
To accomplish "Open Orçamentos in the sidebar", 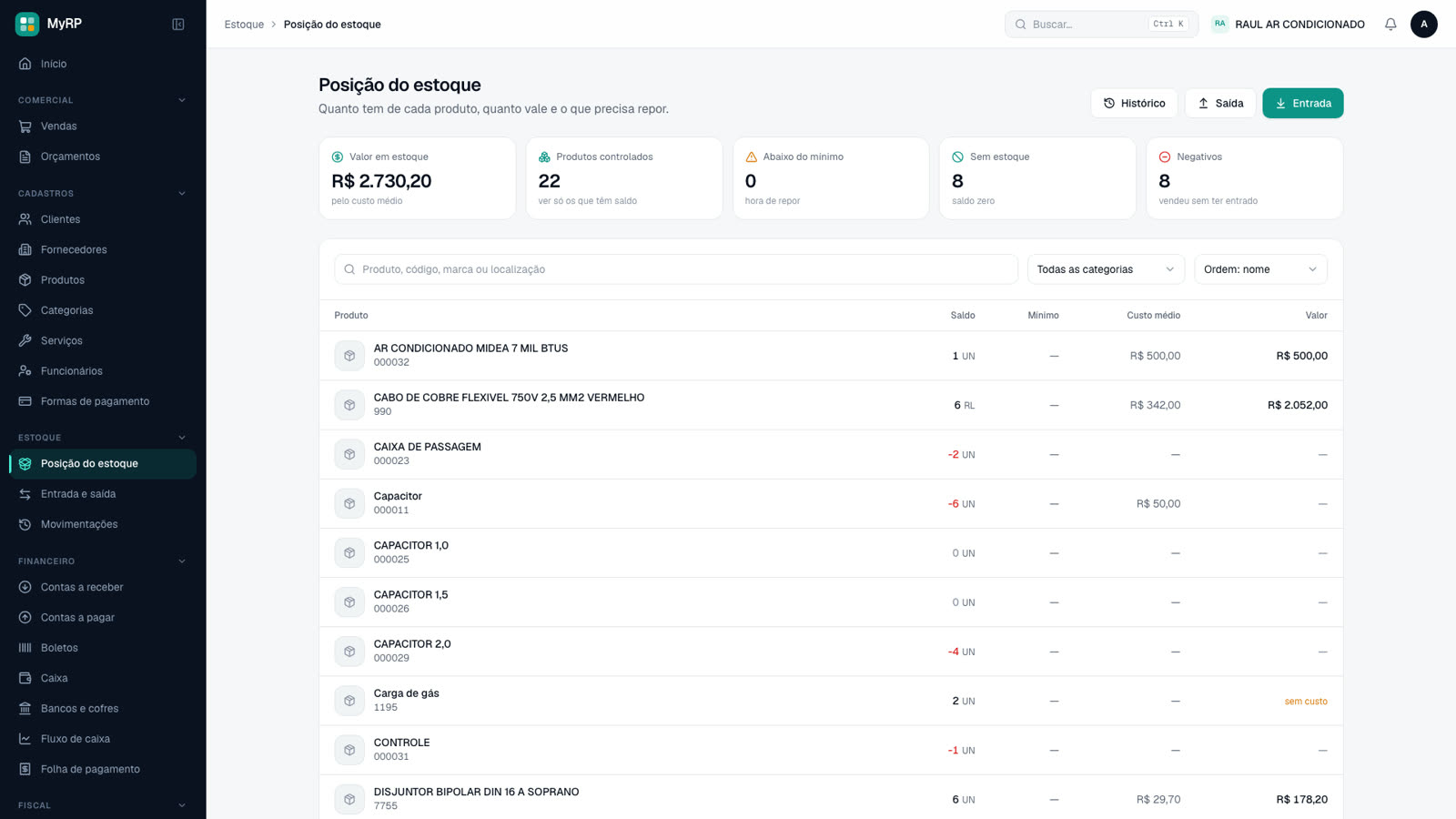I will coord(103,157).
